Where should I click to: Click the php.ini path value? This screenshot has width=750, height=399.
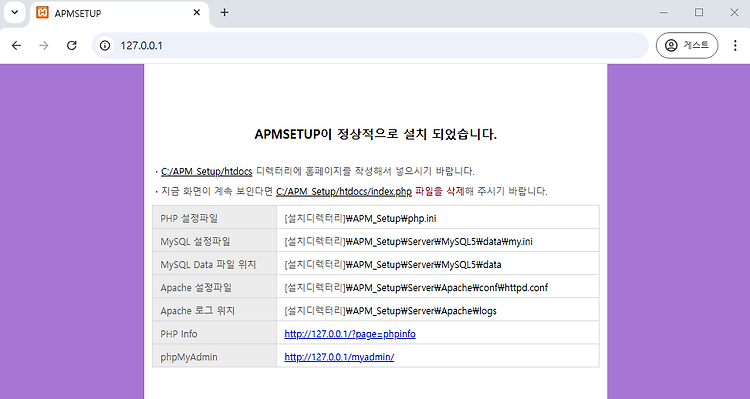tap(360, 218)
